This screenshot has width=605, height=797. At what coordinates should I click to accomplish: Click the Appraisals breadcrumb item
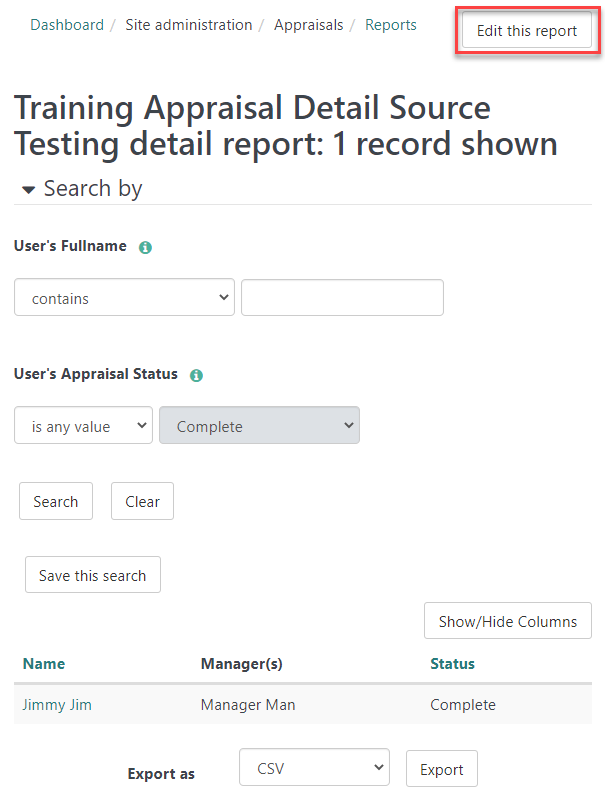coord(308,25)
